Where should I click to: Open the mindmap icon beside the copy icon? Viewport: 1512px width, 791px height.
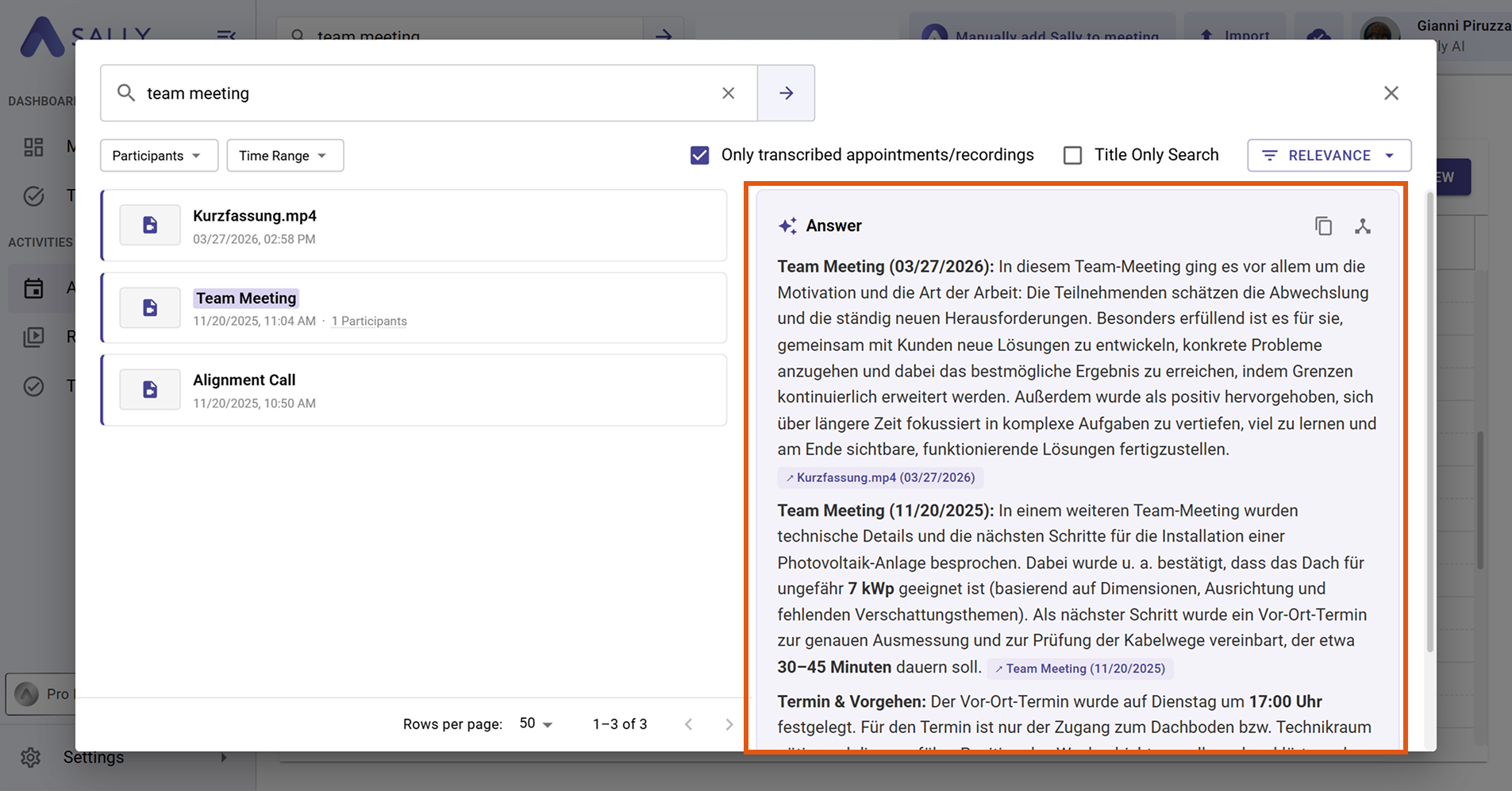[x=1363, y=226]
